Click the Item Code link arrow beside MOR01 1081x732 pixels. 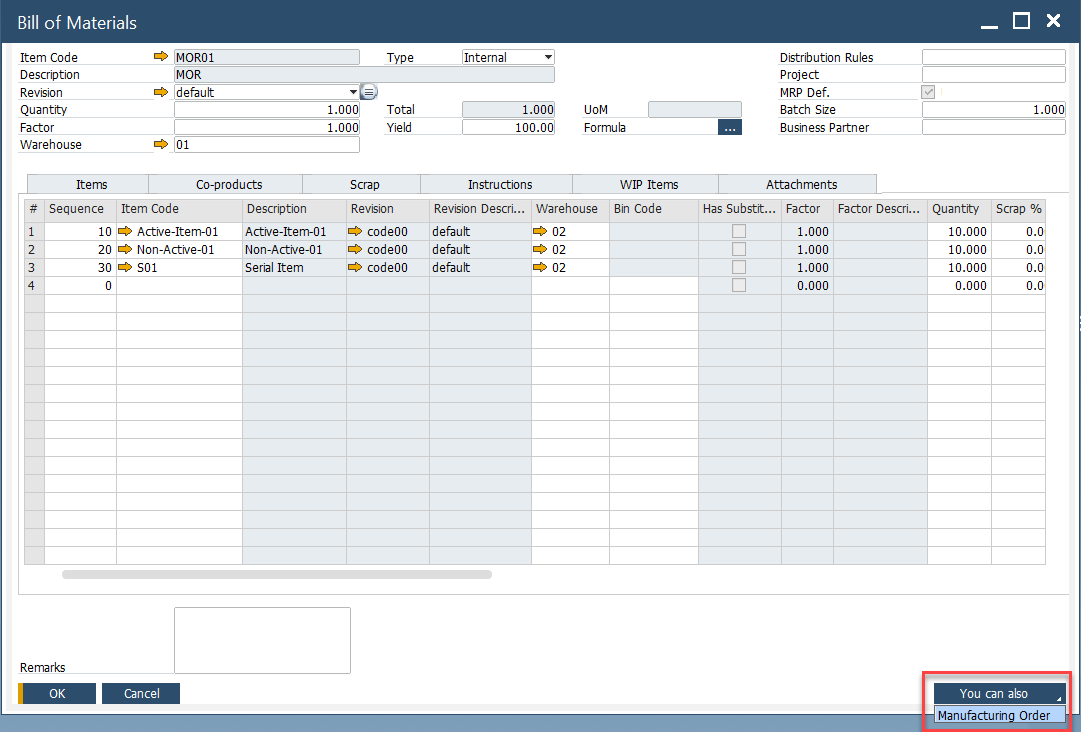pos(161,57)
